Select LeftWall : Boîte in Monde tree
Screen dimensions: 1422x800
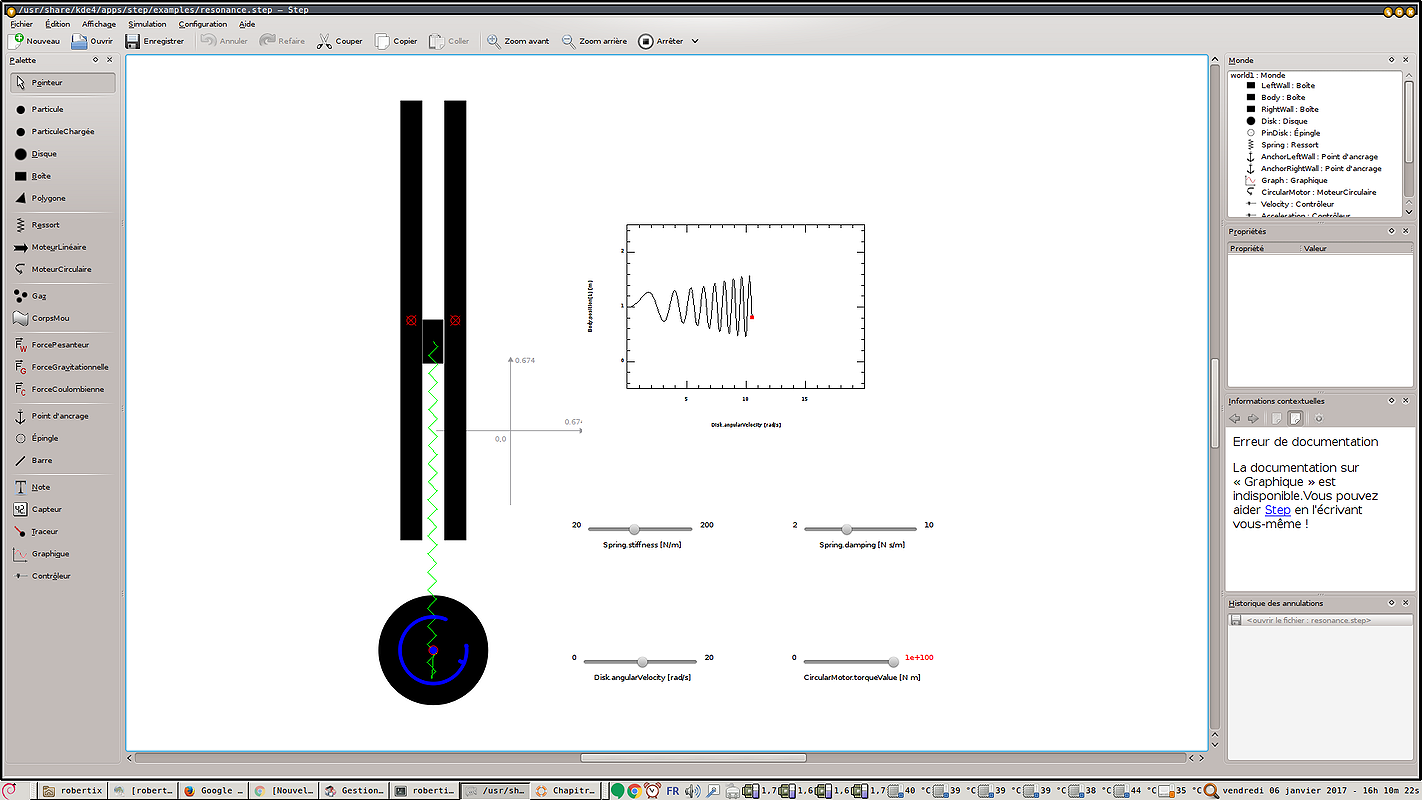tap(1288, 85)
